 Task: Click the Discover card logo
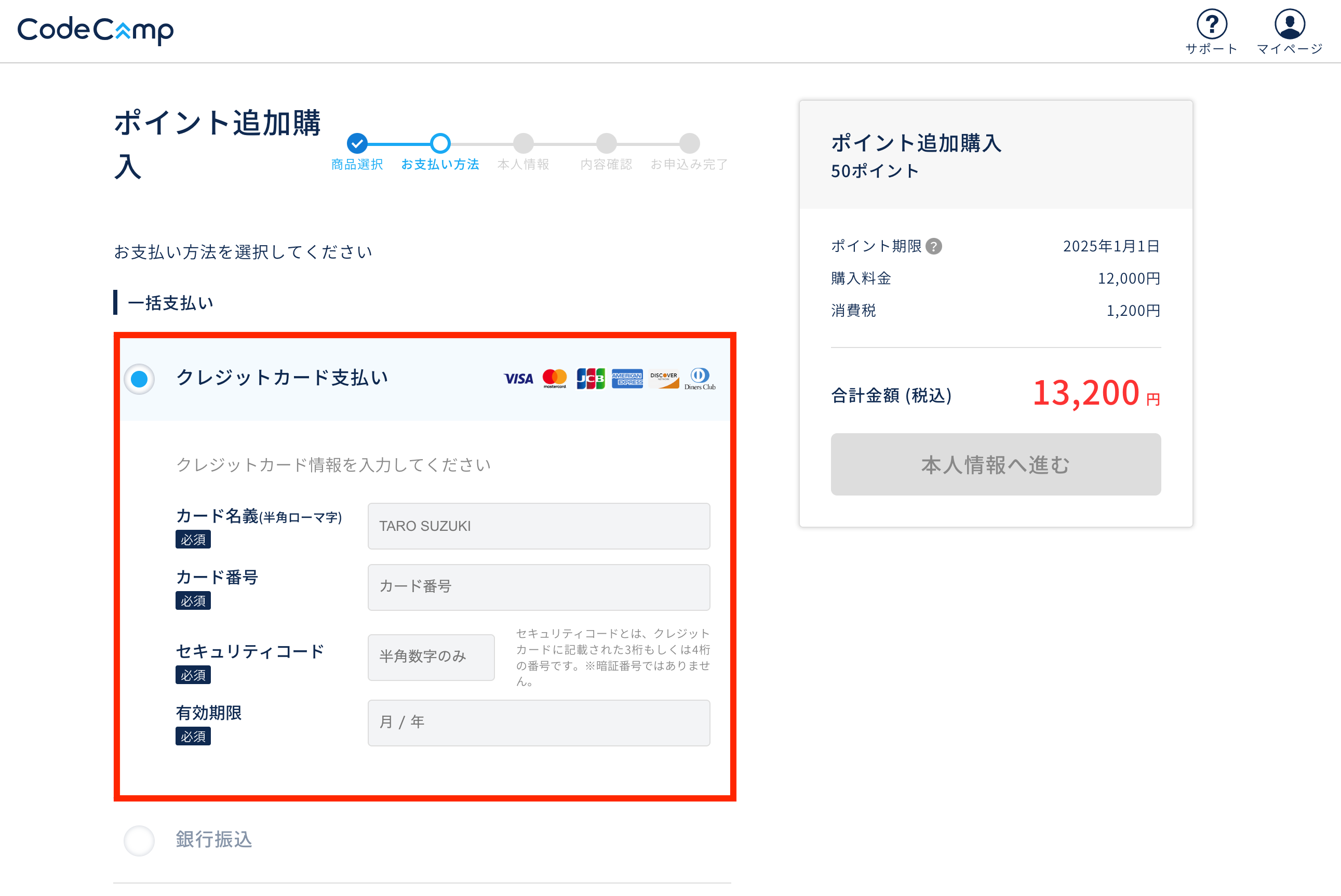coord(663,378)
